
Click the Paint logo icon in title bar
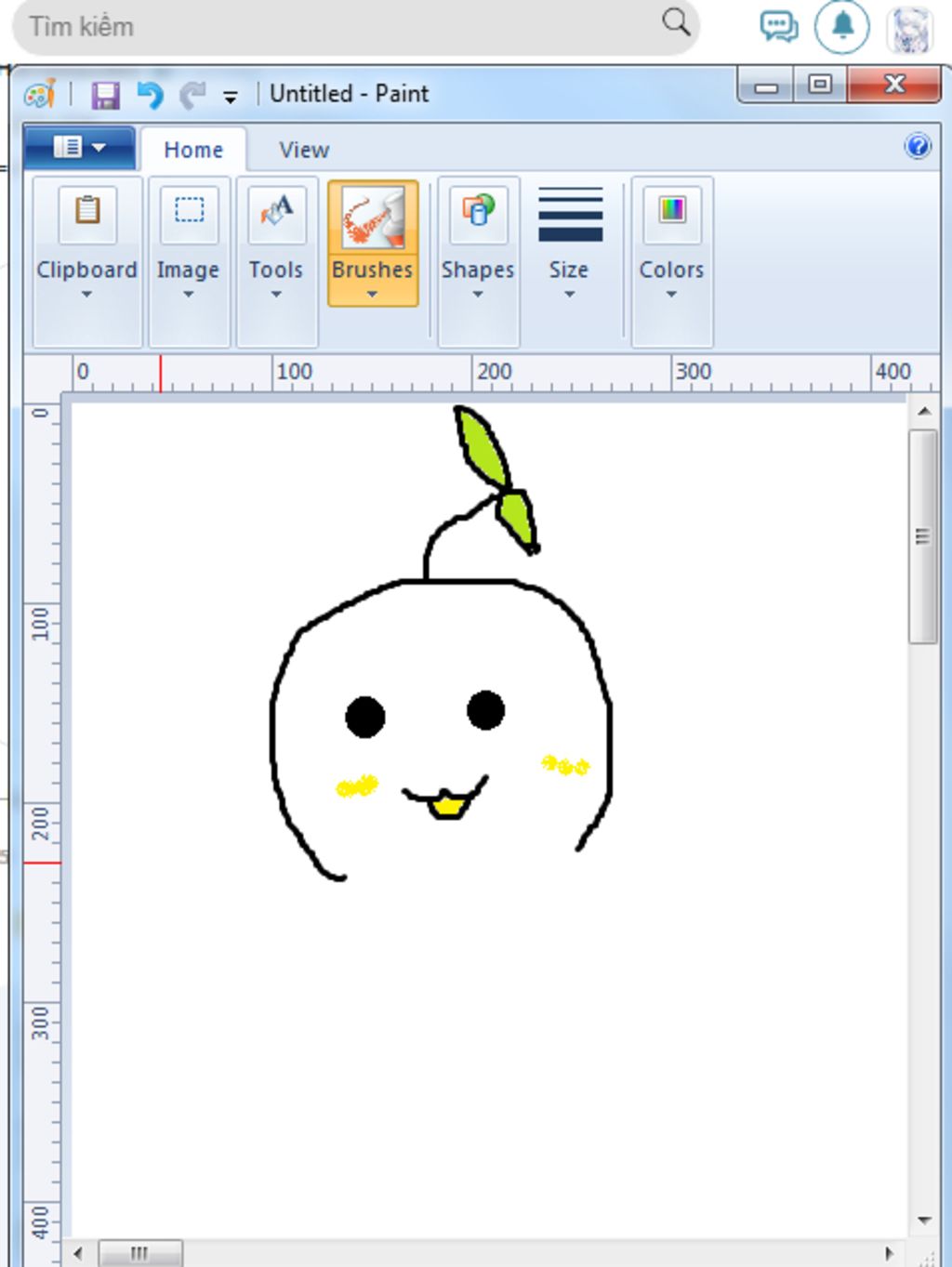pos(41,93)
